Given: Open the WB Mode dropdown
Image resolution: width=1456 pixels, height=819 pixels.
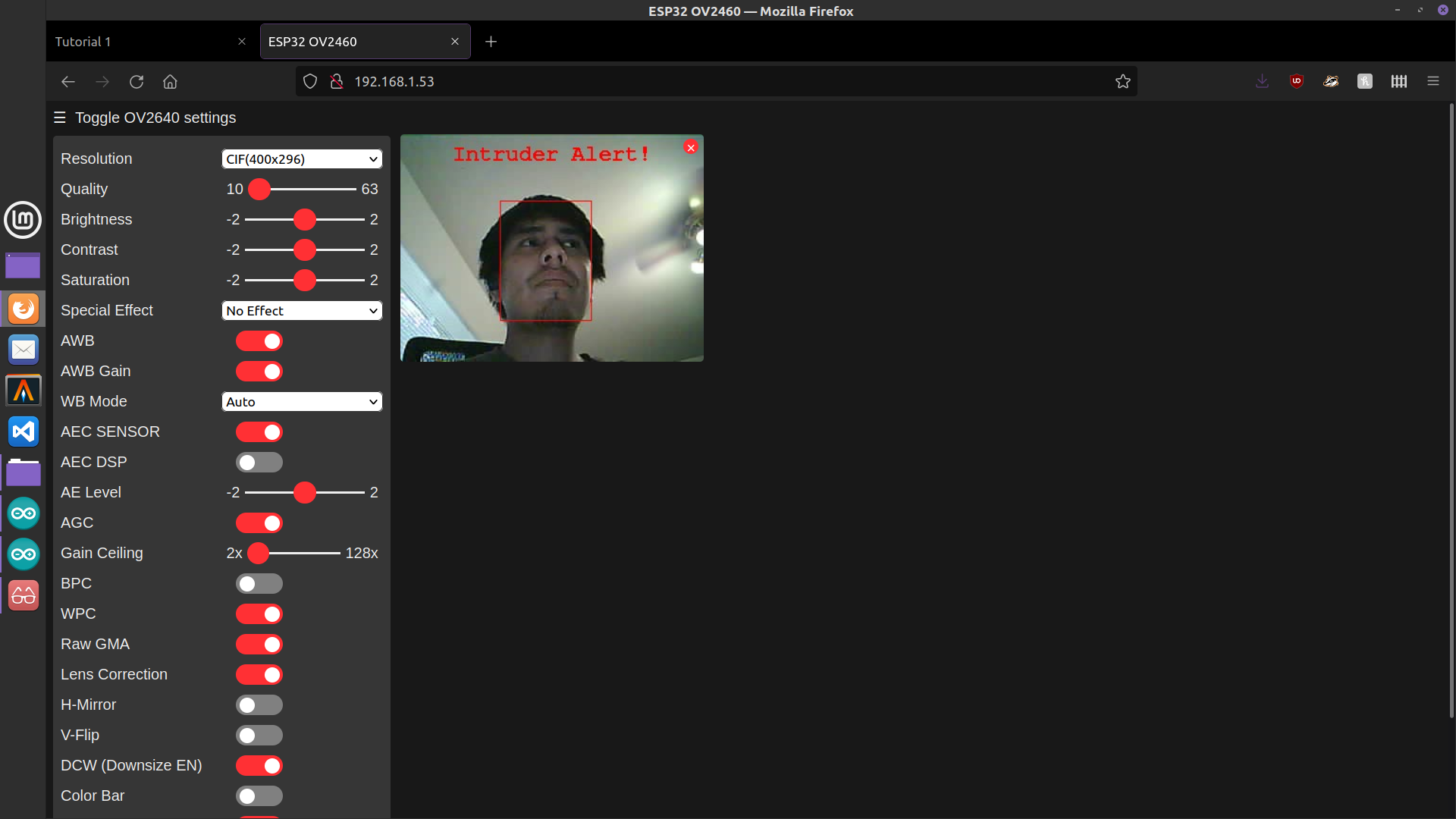Looking at the screenshot, I should coord(302,402).
